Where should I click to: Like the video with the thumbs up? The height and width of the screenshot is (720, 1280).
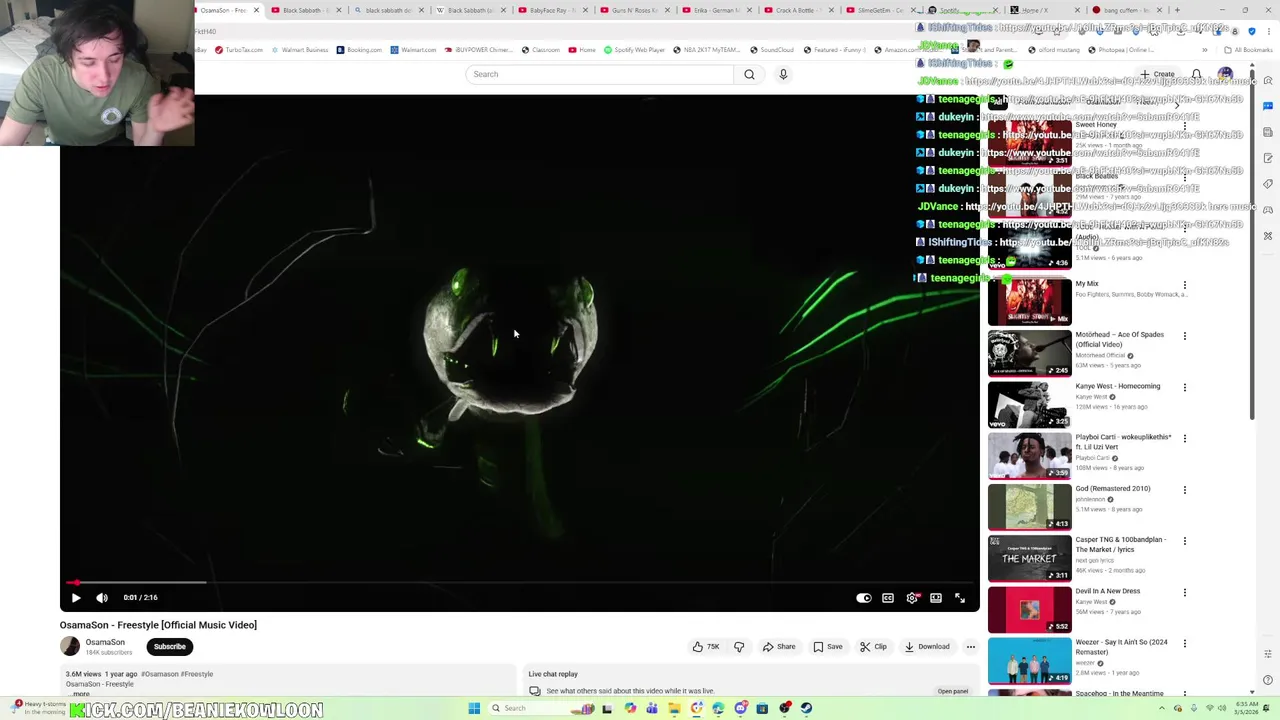pos(706,647)
